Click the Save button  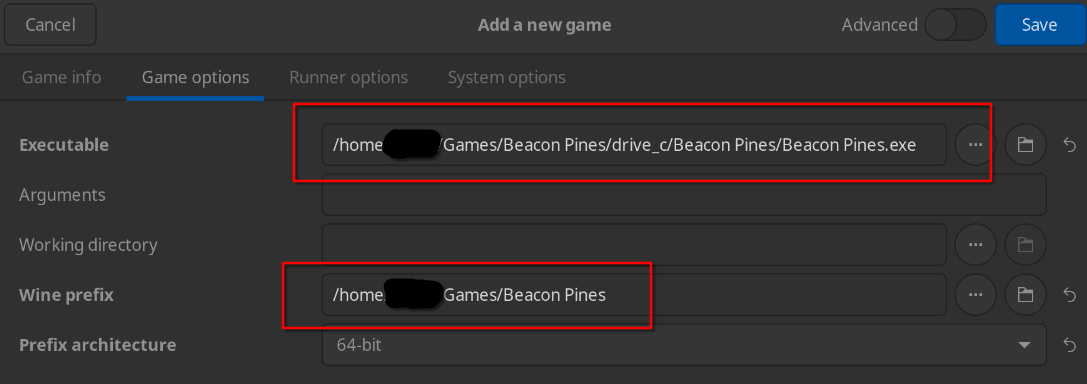tap(1040, 25)
